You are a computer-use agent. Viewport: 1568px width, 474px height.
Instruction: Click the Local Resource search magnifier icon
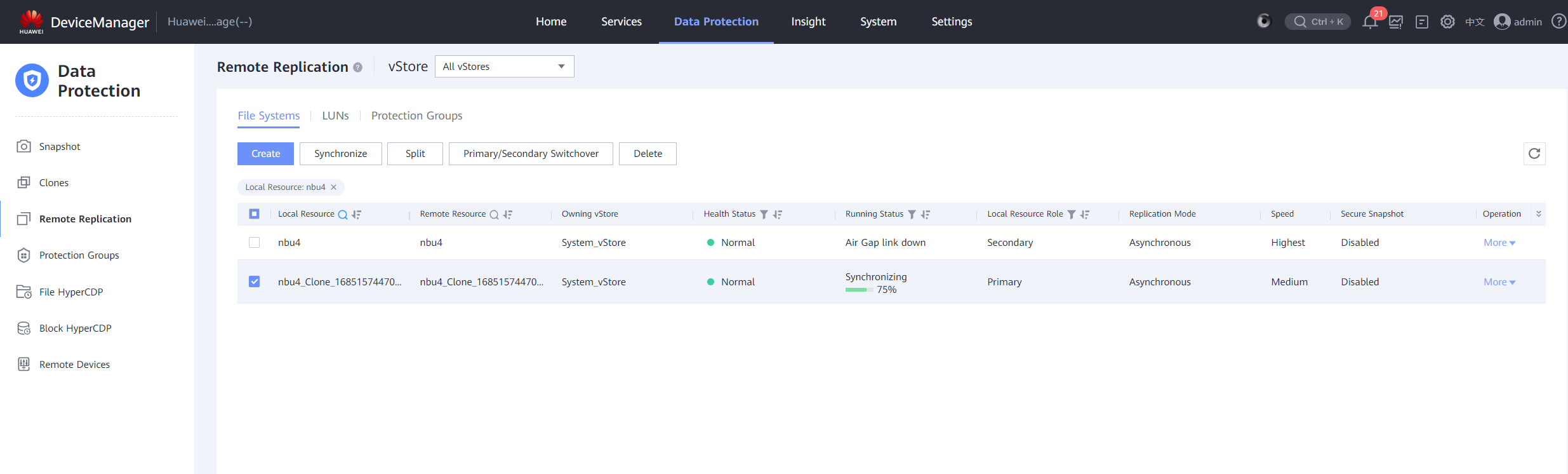(x=343, y=215)
